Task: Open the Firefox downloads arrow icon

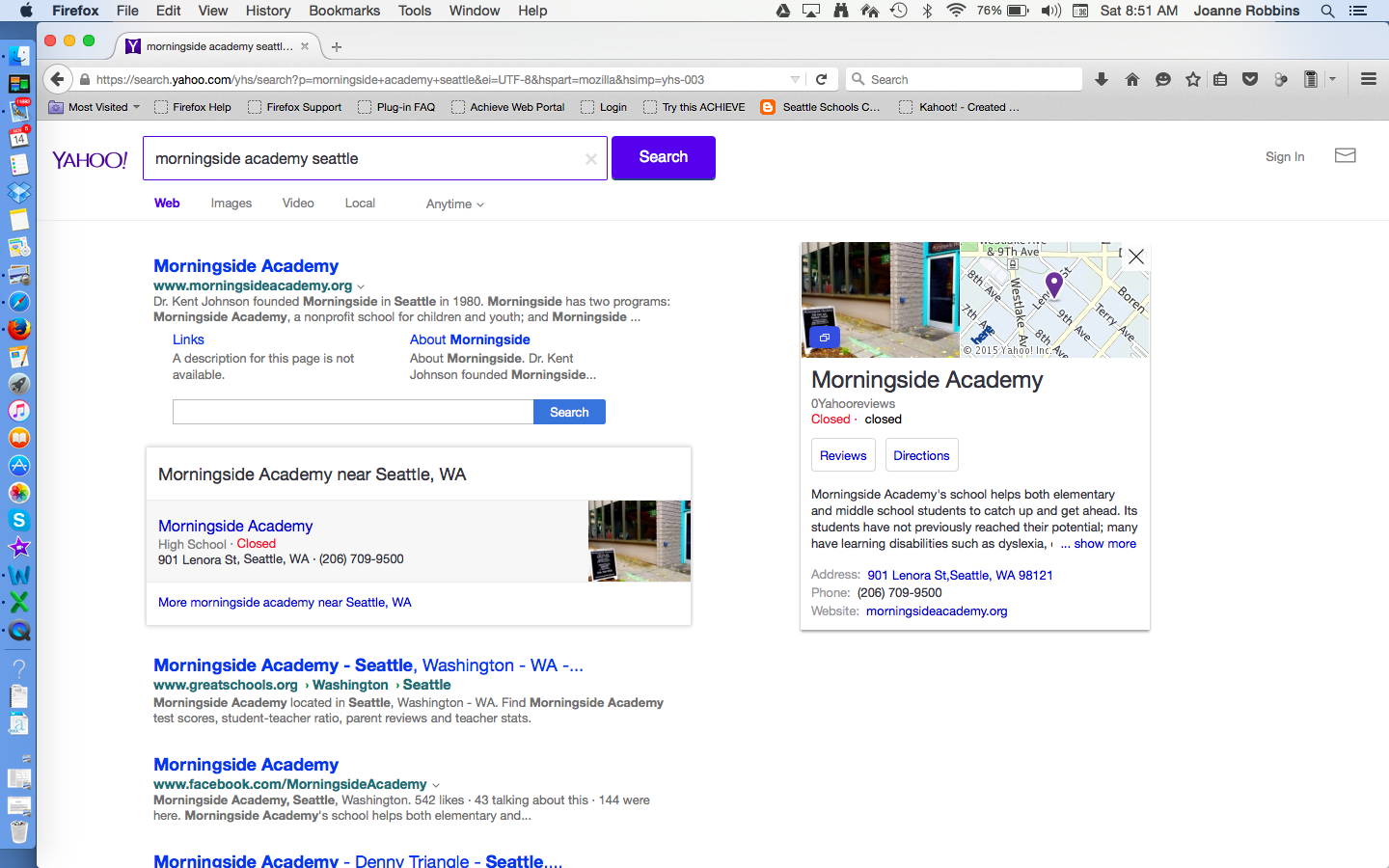Action: [x=1102, y=79]
